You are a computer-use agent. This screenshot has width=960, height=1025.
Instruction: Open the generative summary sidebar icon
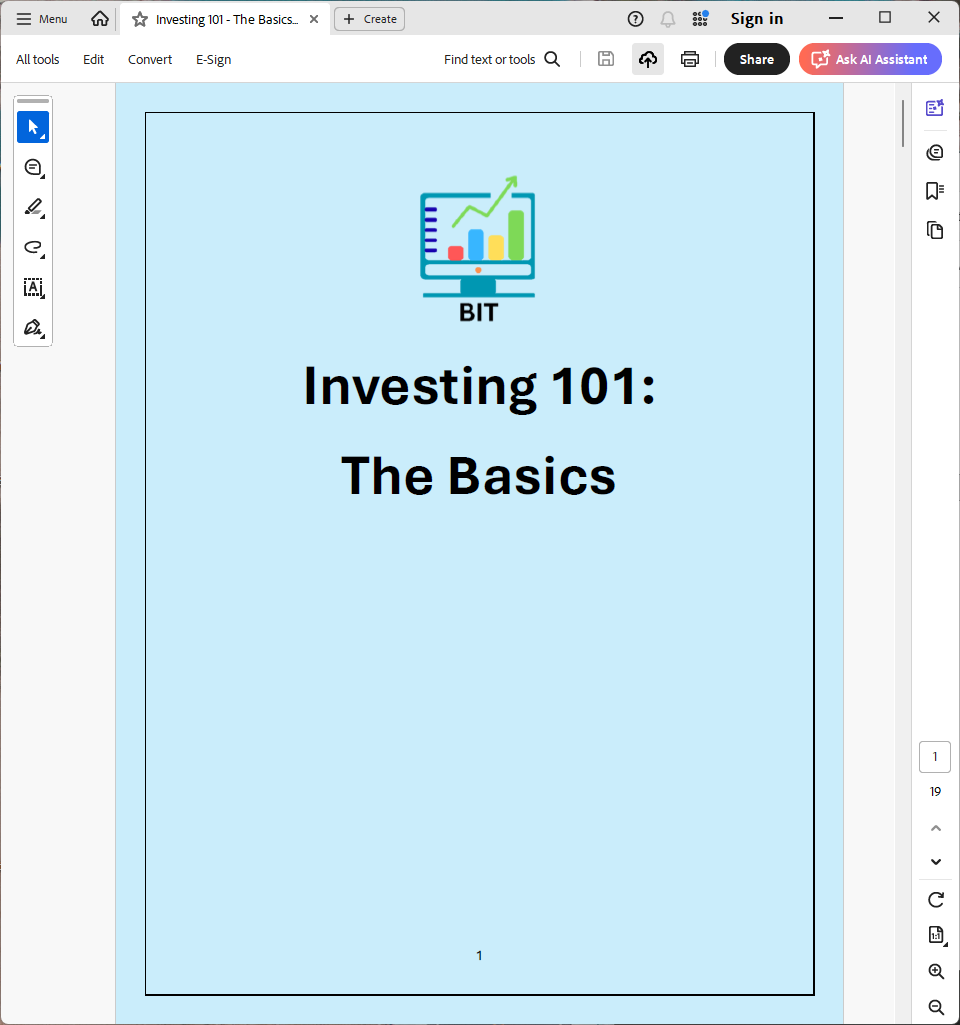[x=934, y=107]
